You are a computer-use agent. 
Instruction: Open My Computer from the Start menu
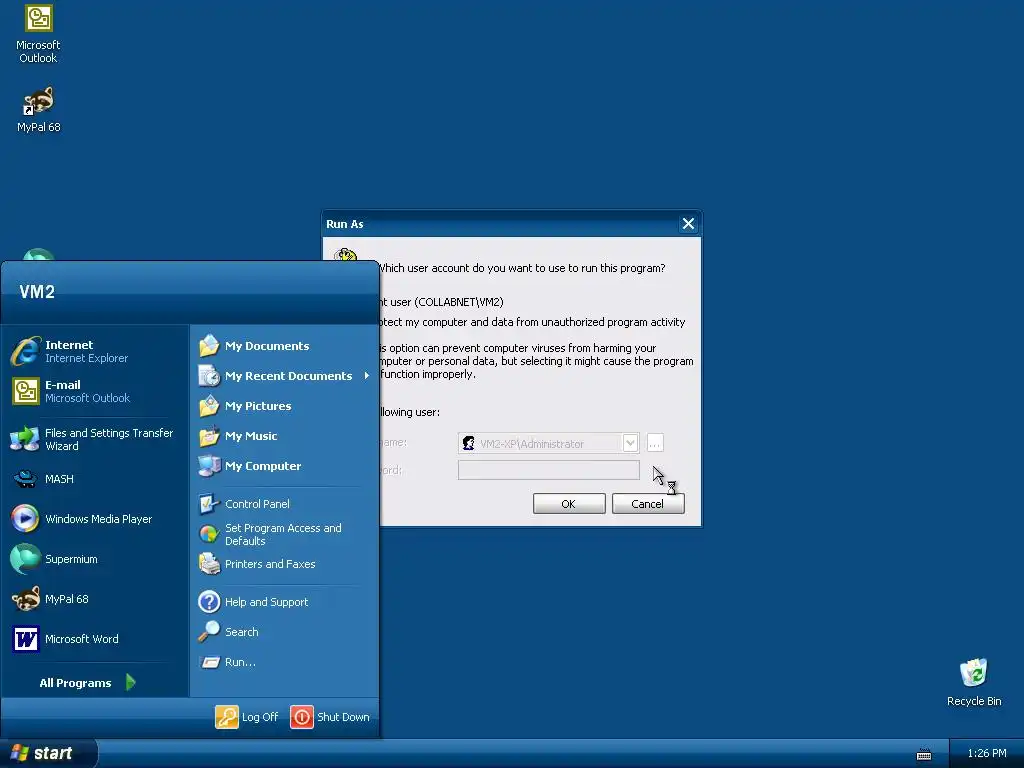[x=285, y=466]
